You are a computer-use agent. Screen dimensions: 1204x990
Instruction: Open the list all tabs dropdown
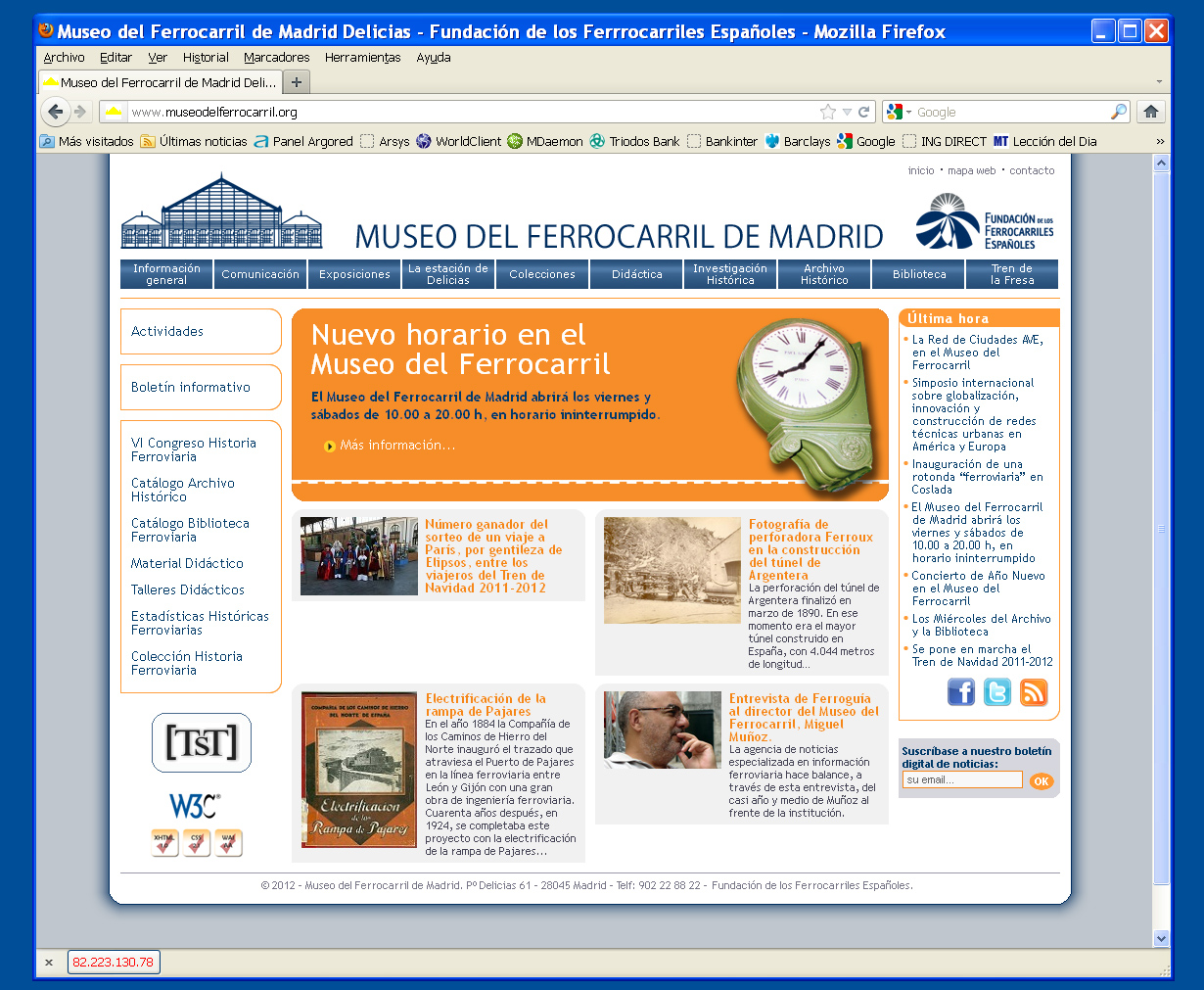click(1160, 82)
